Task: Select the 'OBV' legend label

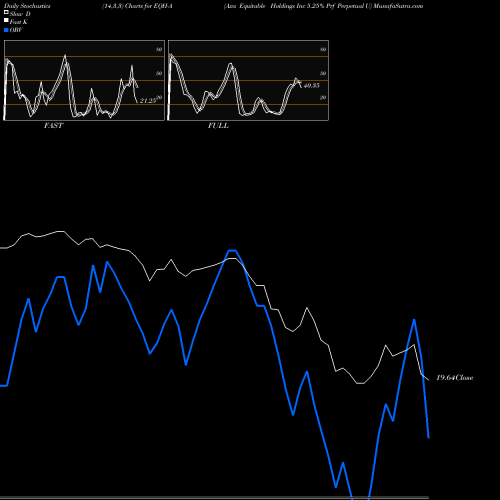Action: pos(16,30)
